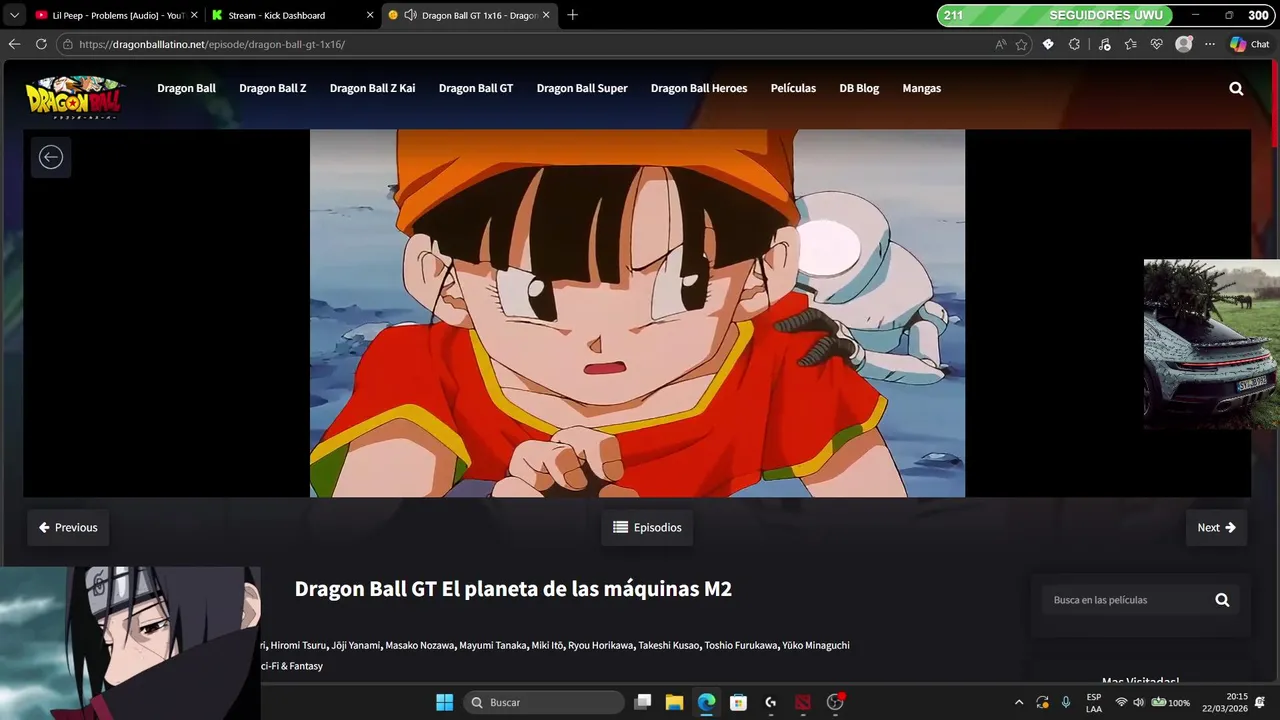The height and width of the screenshot is (720, 1280).
Task: Close the Kick Dashboard tab
Action: tap(370, 15)
